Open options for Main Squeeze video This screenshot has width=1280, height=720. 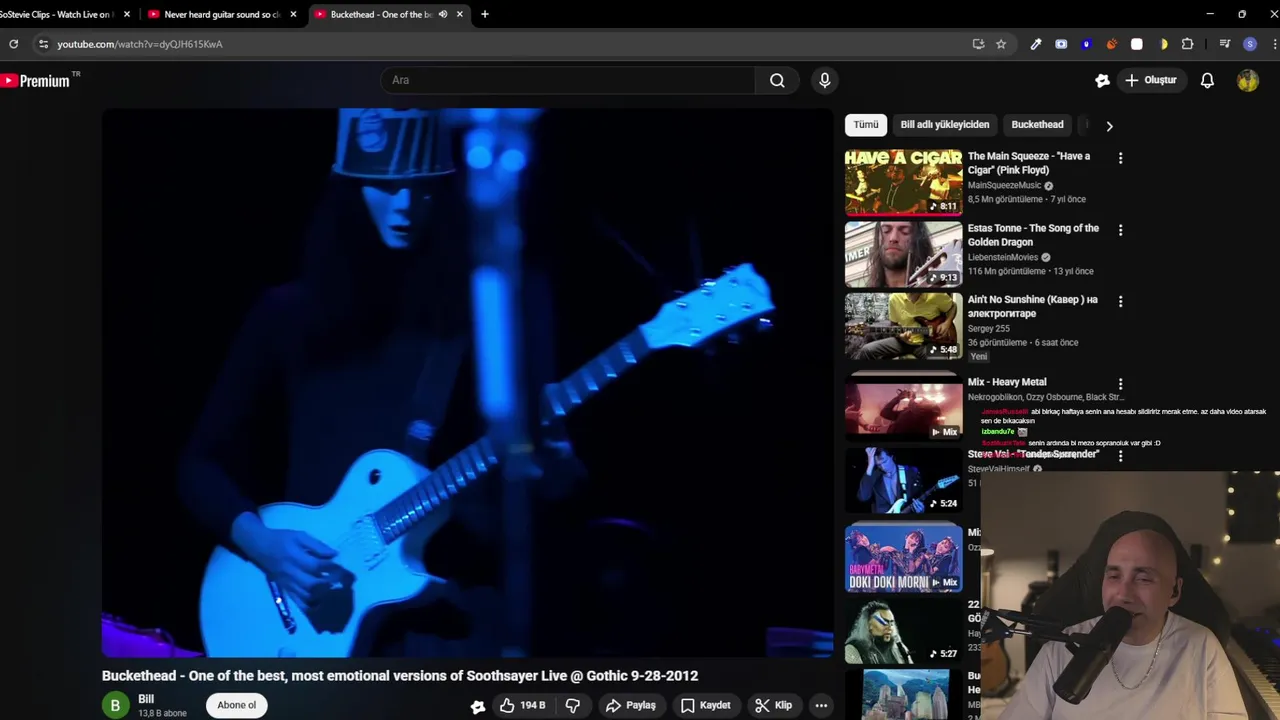coord(1120,158)
